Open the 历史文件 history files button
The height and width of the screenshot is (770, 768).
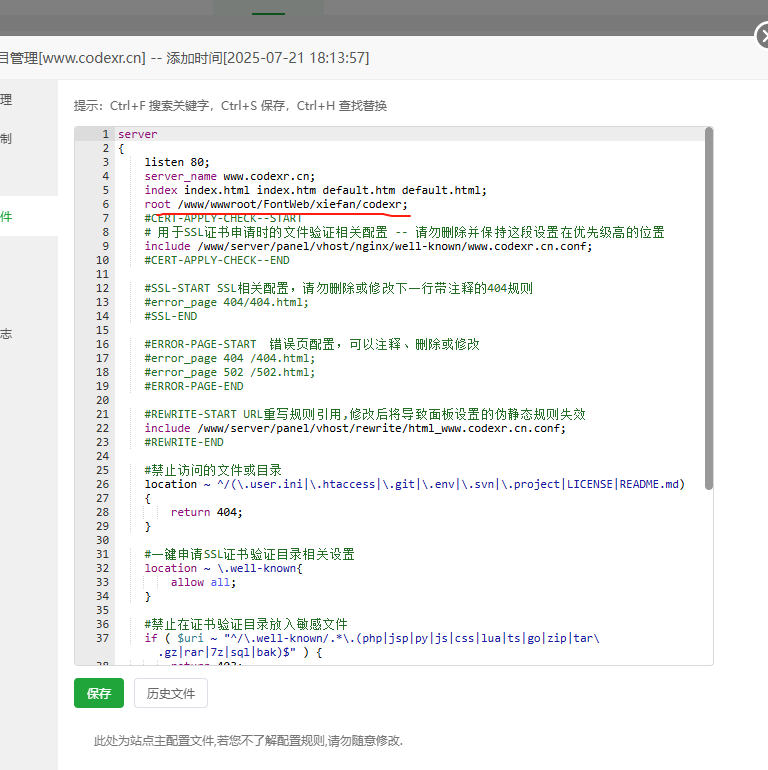click(x=170, y=693)
